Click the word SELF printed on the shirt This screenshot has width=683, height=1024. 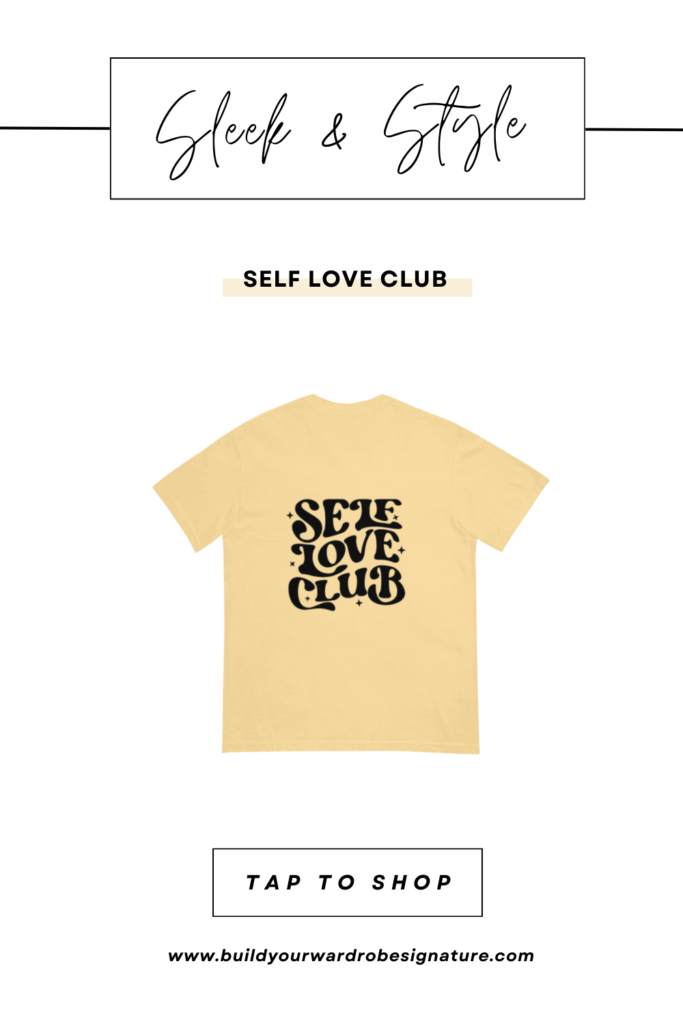(348, 519)
